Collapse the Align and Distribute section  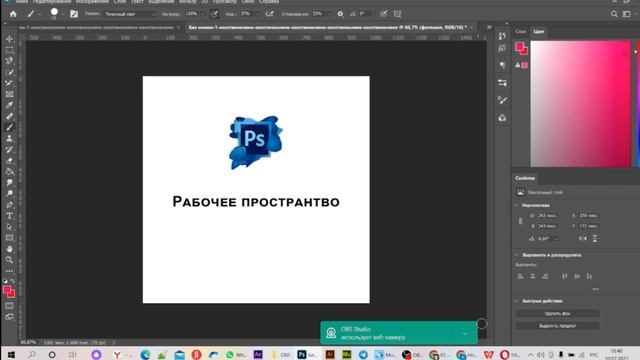click(517, 255)
